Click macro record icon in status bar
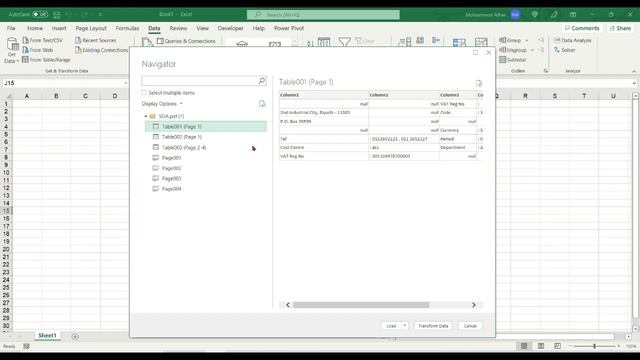 (x=27, y=346)
